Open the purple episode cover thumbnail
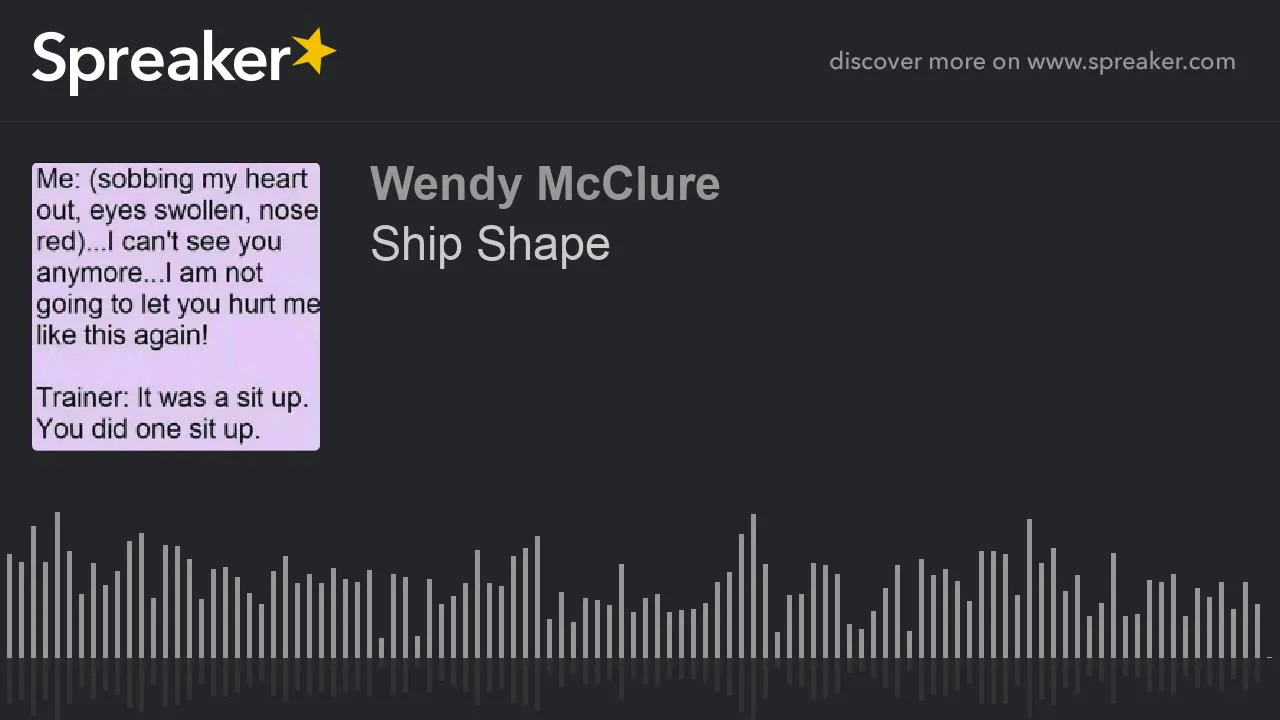 pos(176,307)
